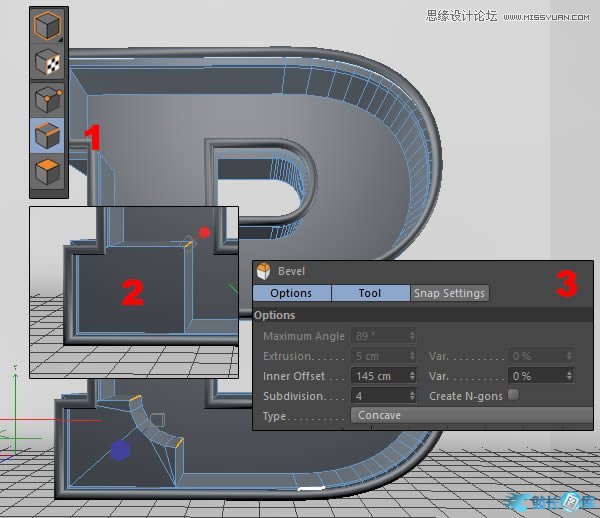Select the Model mode cube icon

(49, 26)
